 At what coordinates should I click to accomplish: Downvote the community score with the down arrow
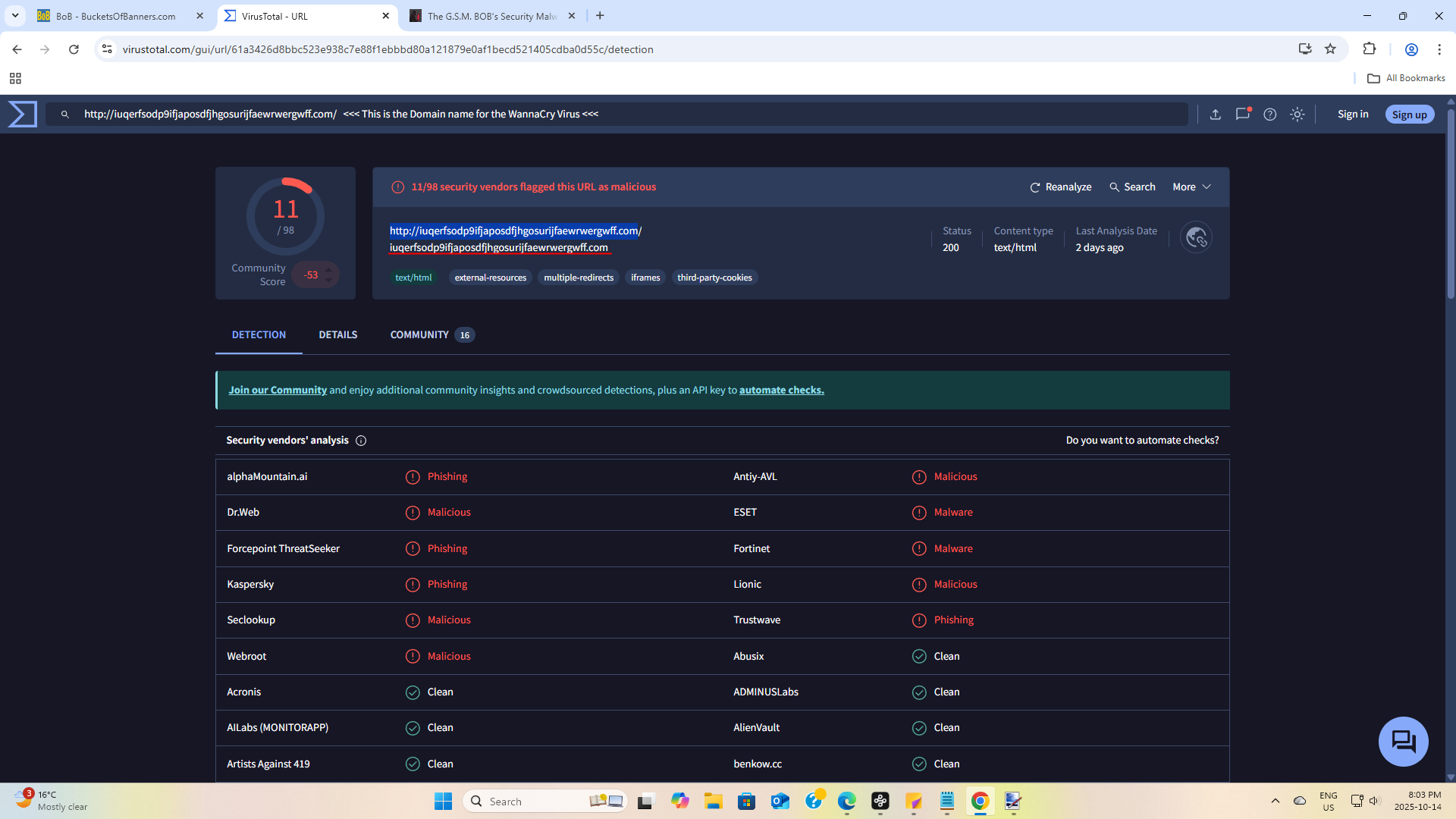click(x=329, y=281)
